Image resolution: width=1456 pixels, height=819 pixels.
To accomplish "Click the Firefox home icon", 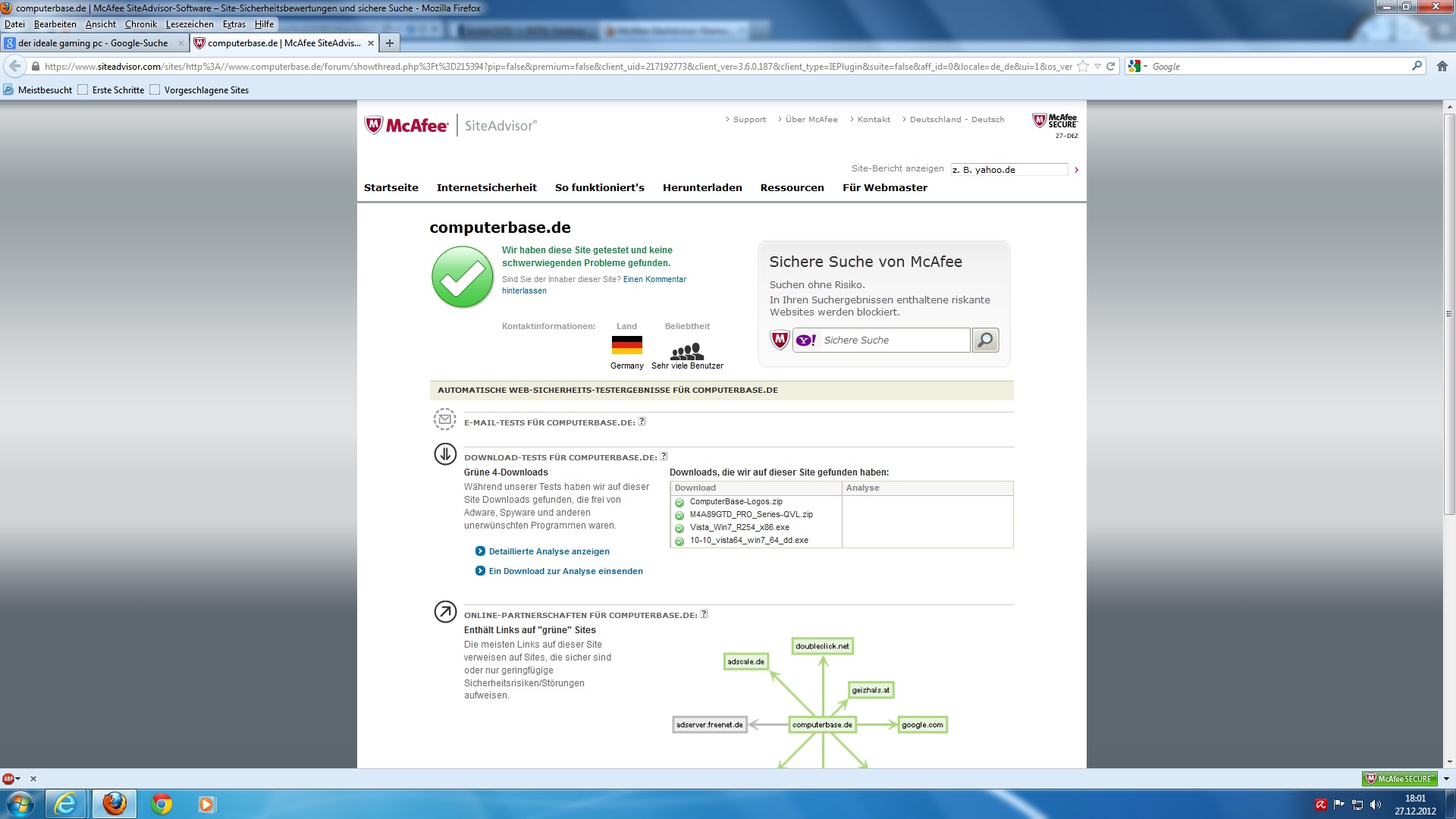I will 1442,67.
